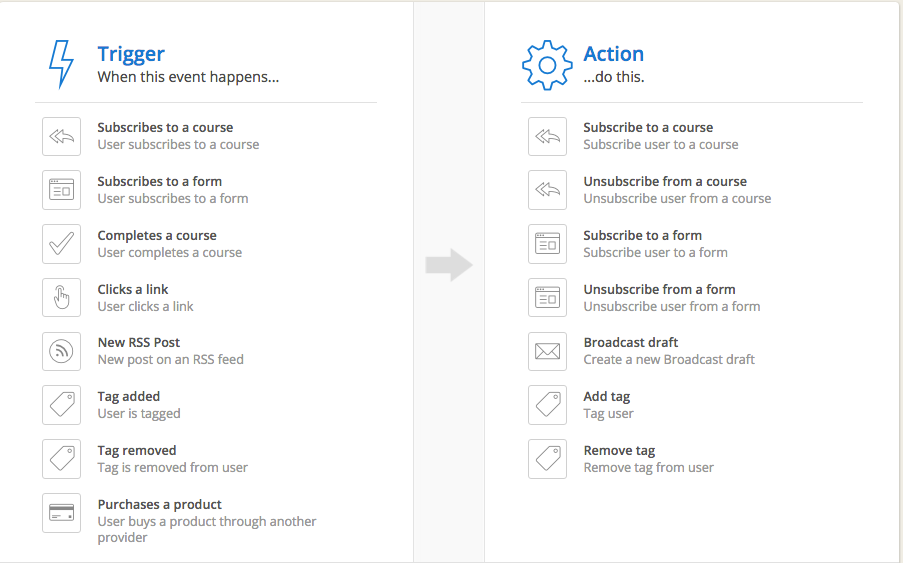Choose the New RSS Post trigger label

tap(139, 343)
